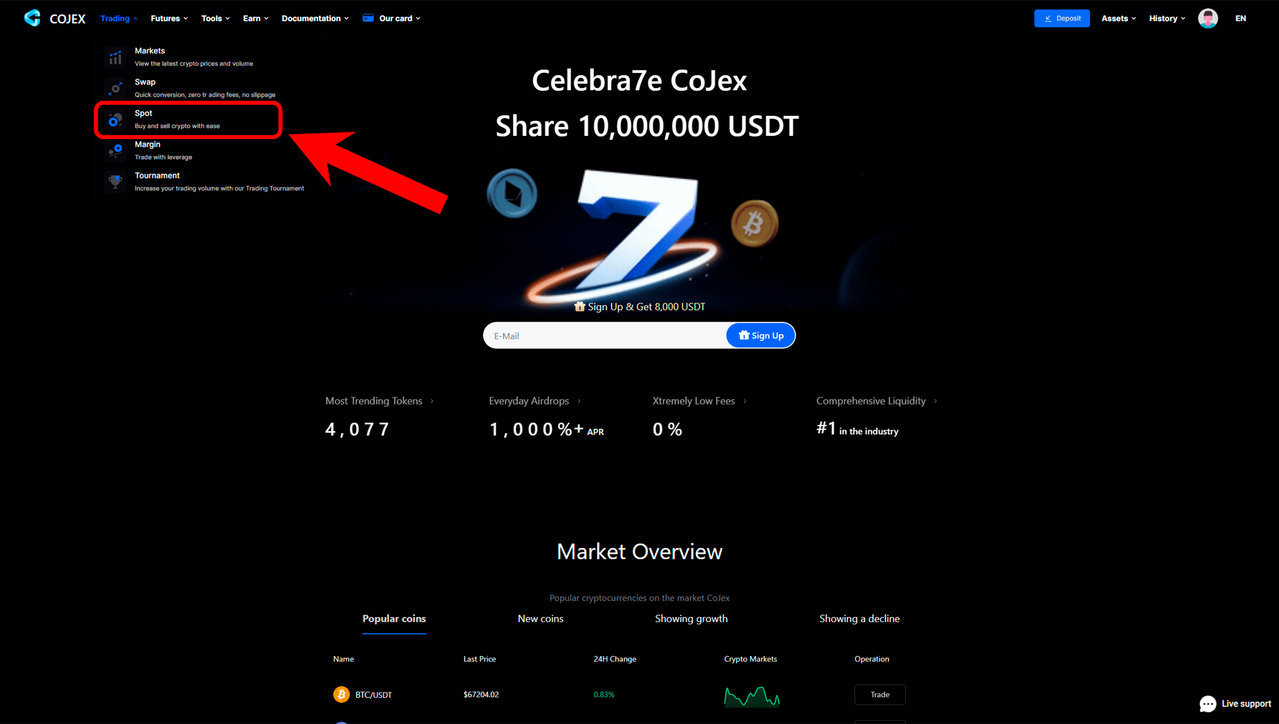Screen dimensions: 1279x724
Task: Open the Margin leverage icon
Action: [x=115, y=151]
